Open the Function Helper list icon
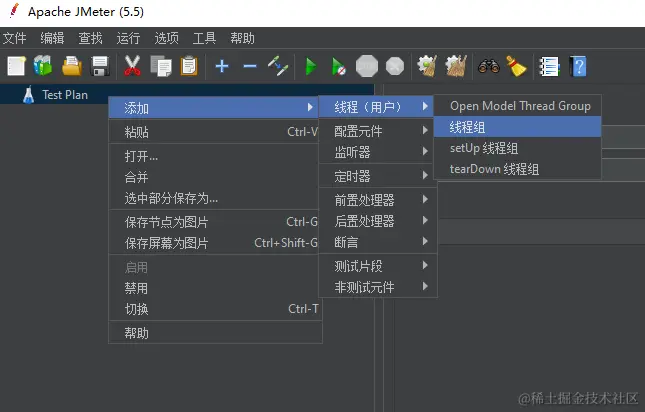Image resolution: width=645 pixels, height=412 pixels. (x=549, y=66)
